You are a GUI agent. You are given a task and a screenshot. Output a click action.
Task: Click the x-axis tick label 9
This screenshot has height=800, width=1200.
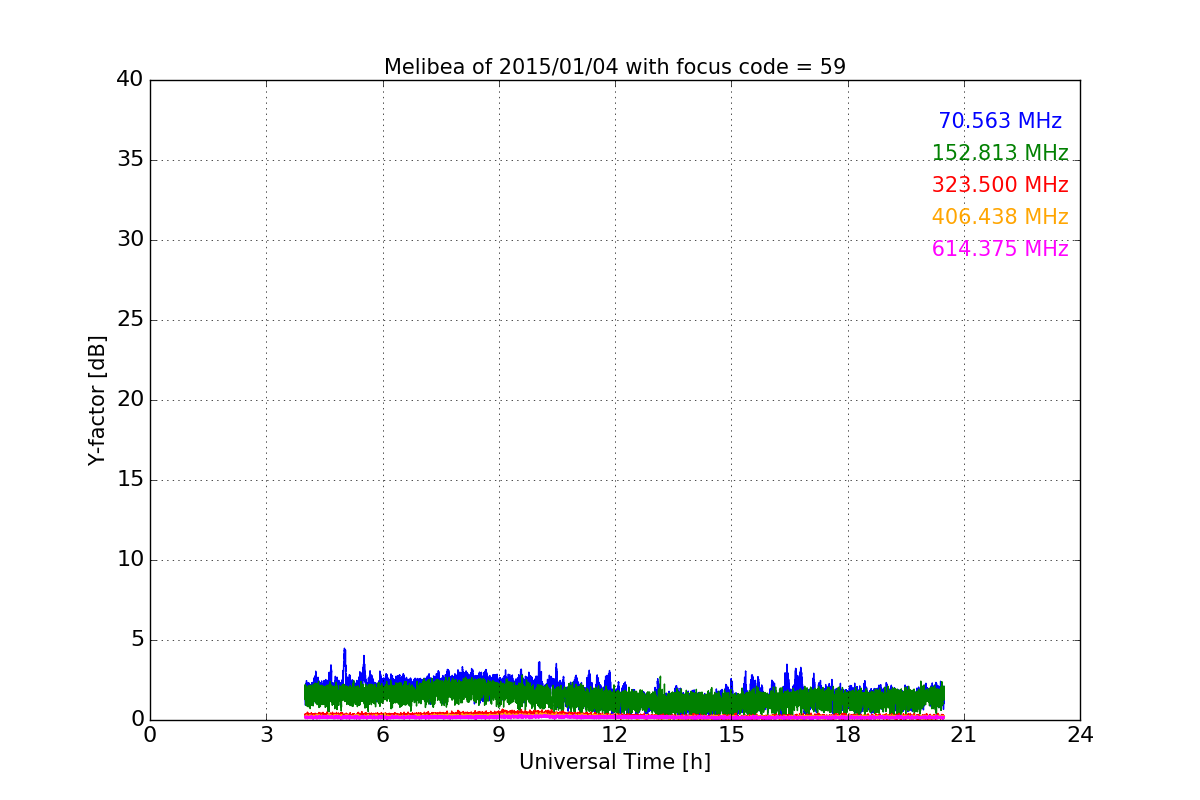pos(499,735)
